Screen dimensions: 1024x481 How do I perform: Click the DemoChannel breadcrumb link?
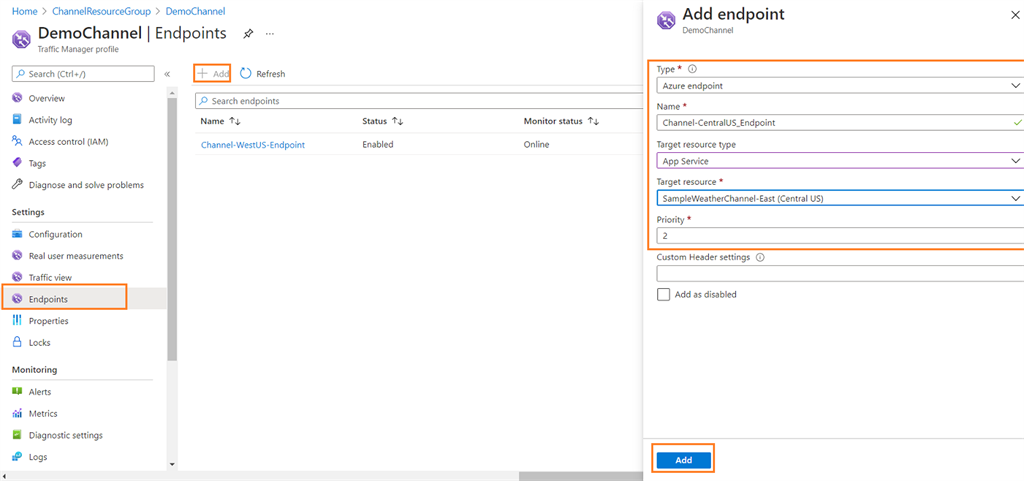[x=196, y=11]
